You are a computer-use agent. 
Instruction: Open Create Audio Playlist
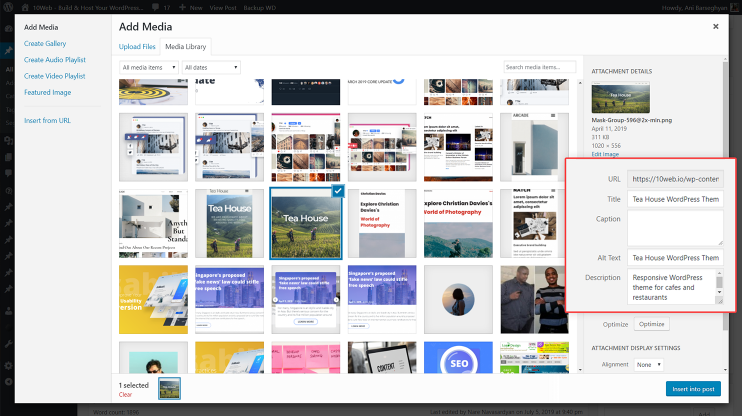55,60
